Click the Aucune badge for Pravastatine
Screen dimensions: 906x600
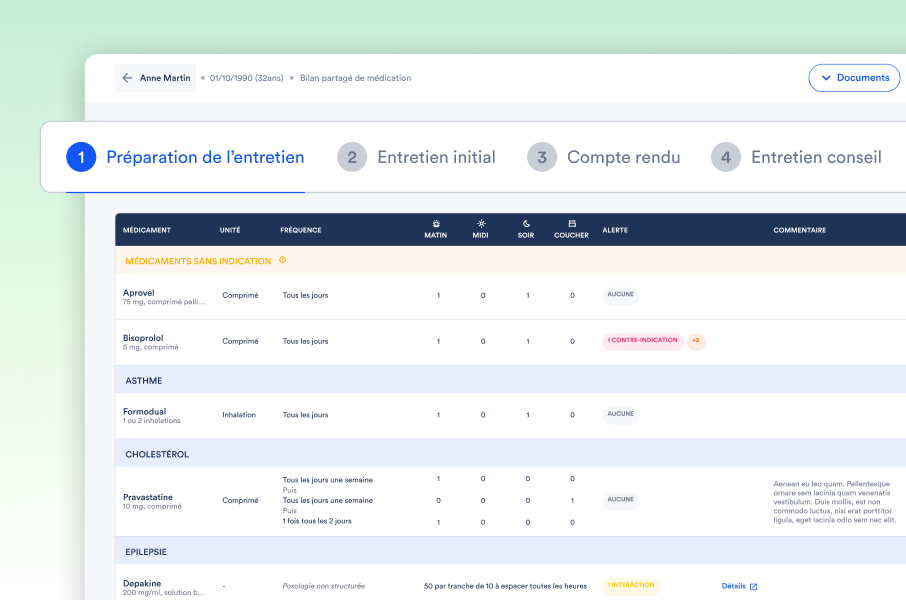click(621, 500)
